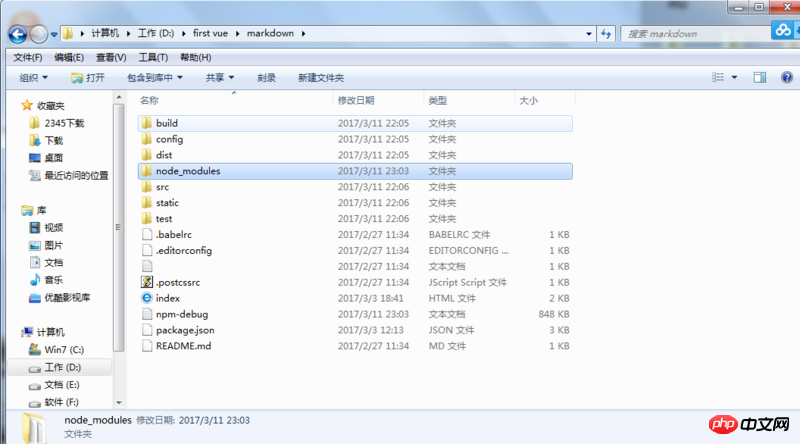Select the 2345下载 folder in the sidebar

[64, 123]
